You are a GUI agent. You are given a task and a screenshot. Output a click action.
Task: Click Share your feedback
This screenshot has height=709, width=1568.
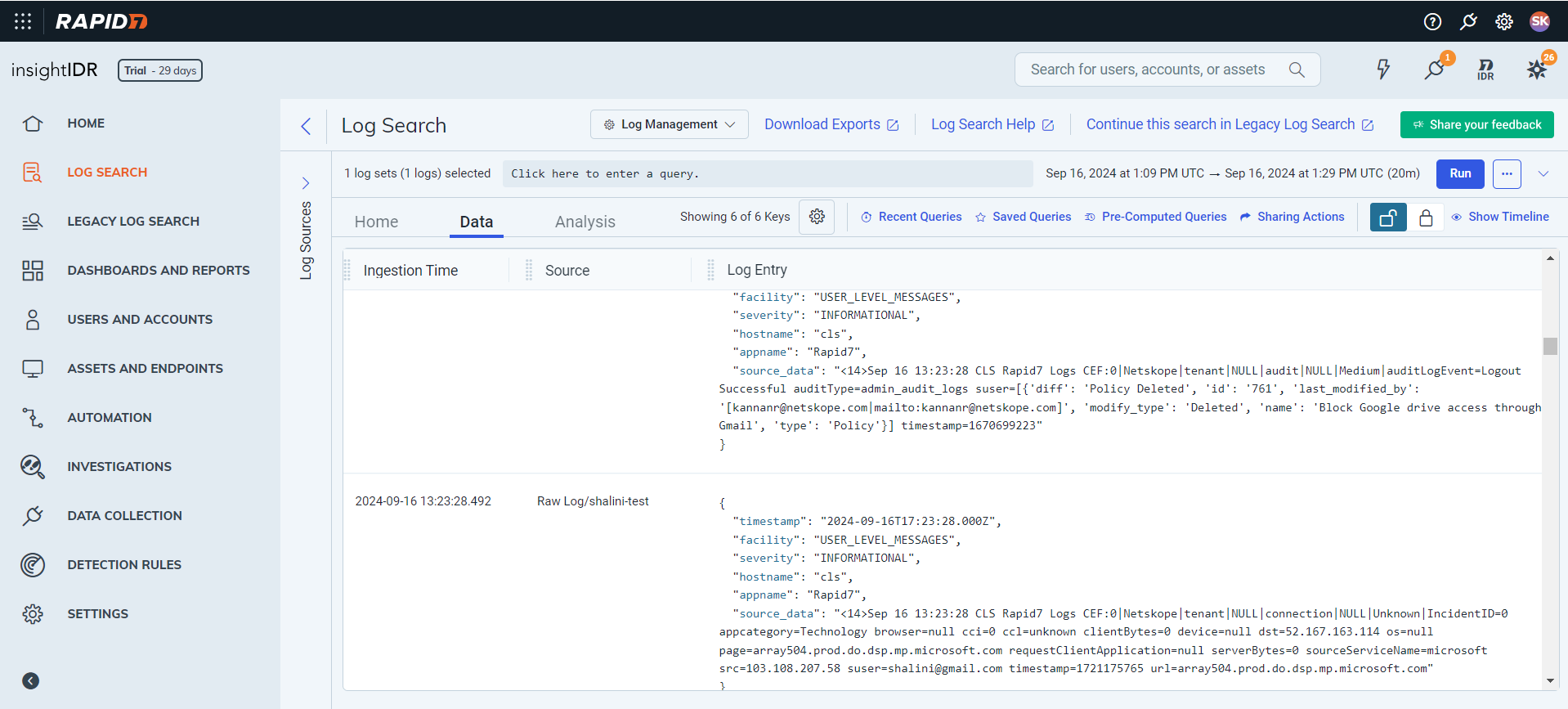pyautogui.click(x=1477, y=124)
